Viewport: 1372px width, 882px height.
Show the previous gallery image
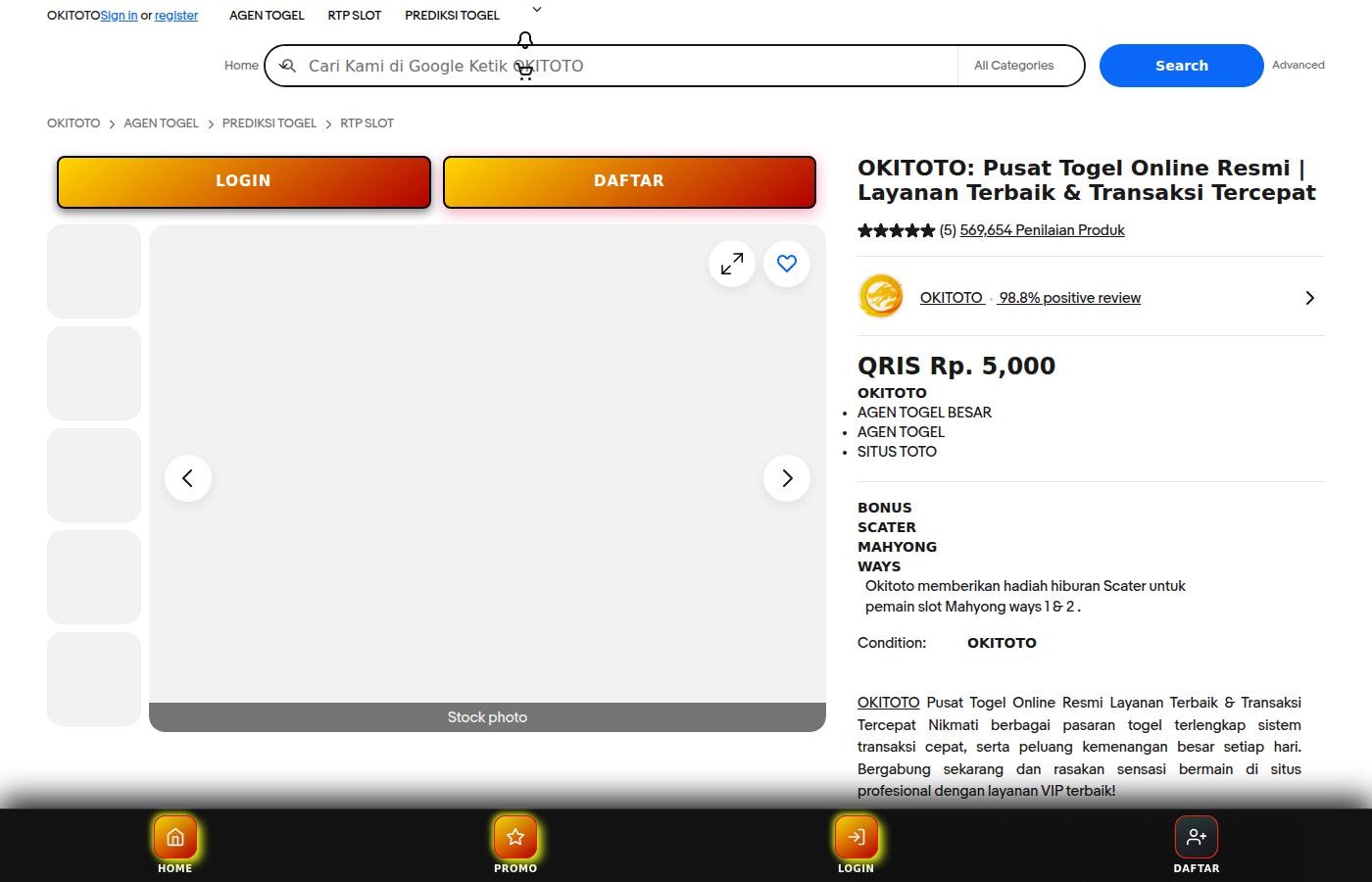(x=188, y=478)
